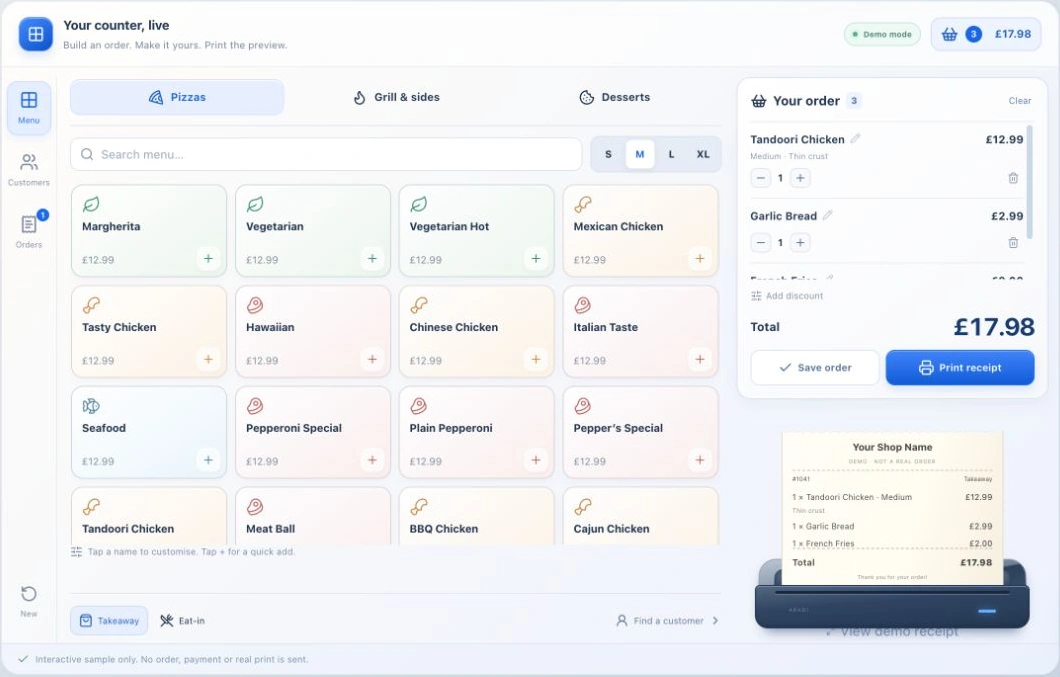Increase Tandoori Chicken quantity
Screen dimensions: 1060x677
[x=800, y=178]
